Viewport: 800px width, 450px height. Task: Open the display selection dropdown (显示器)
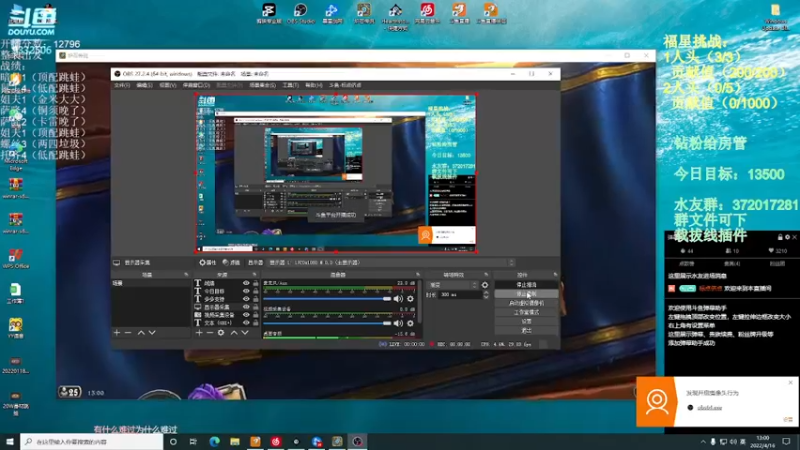click(x=391, y=262)
